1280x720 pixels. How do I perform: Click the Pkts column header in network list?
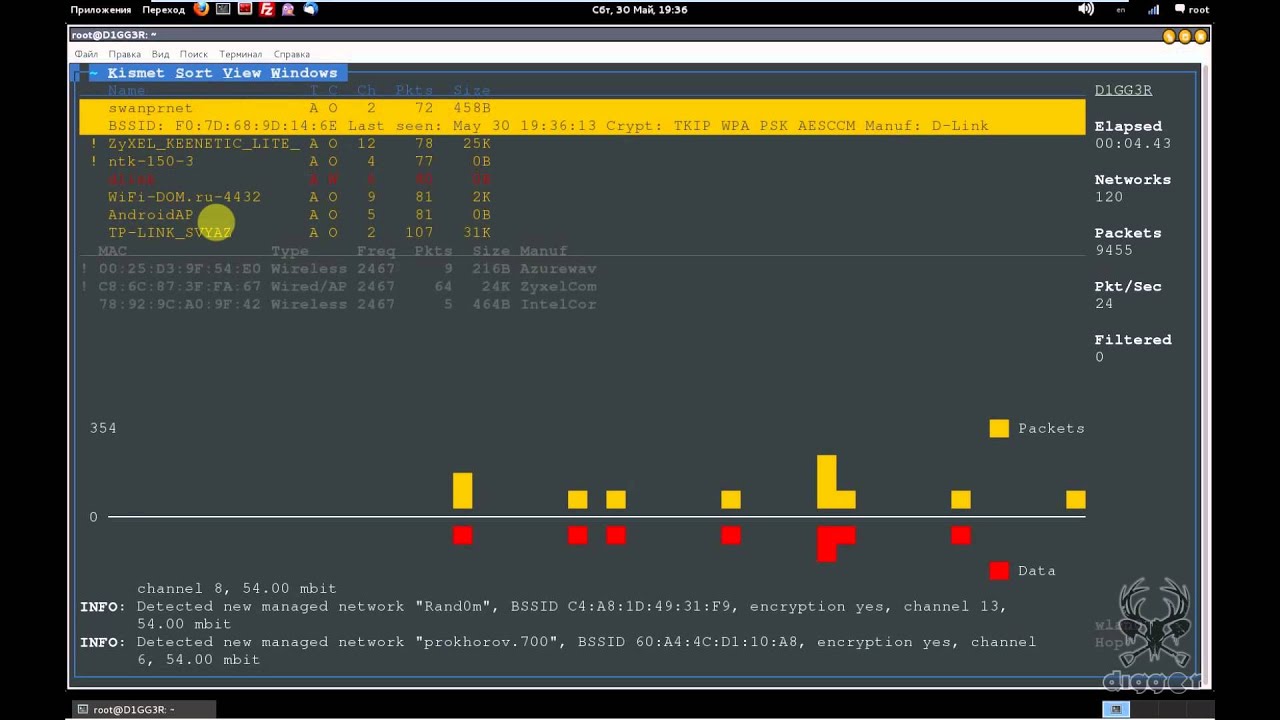[x=414, y=91]
